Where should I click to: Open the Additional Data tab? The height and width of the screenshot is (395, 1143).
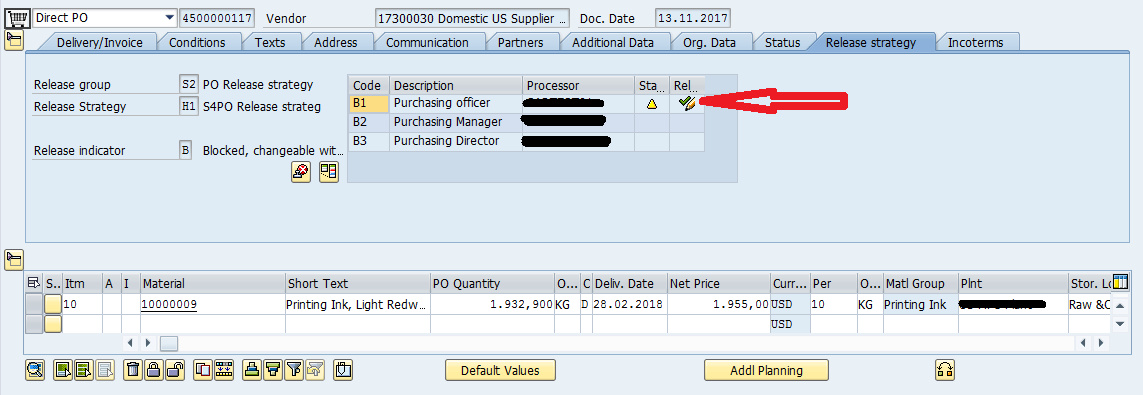[x=612, y=42]
